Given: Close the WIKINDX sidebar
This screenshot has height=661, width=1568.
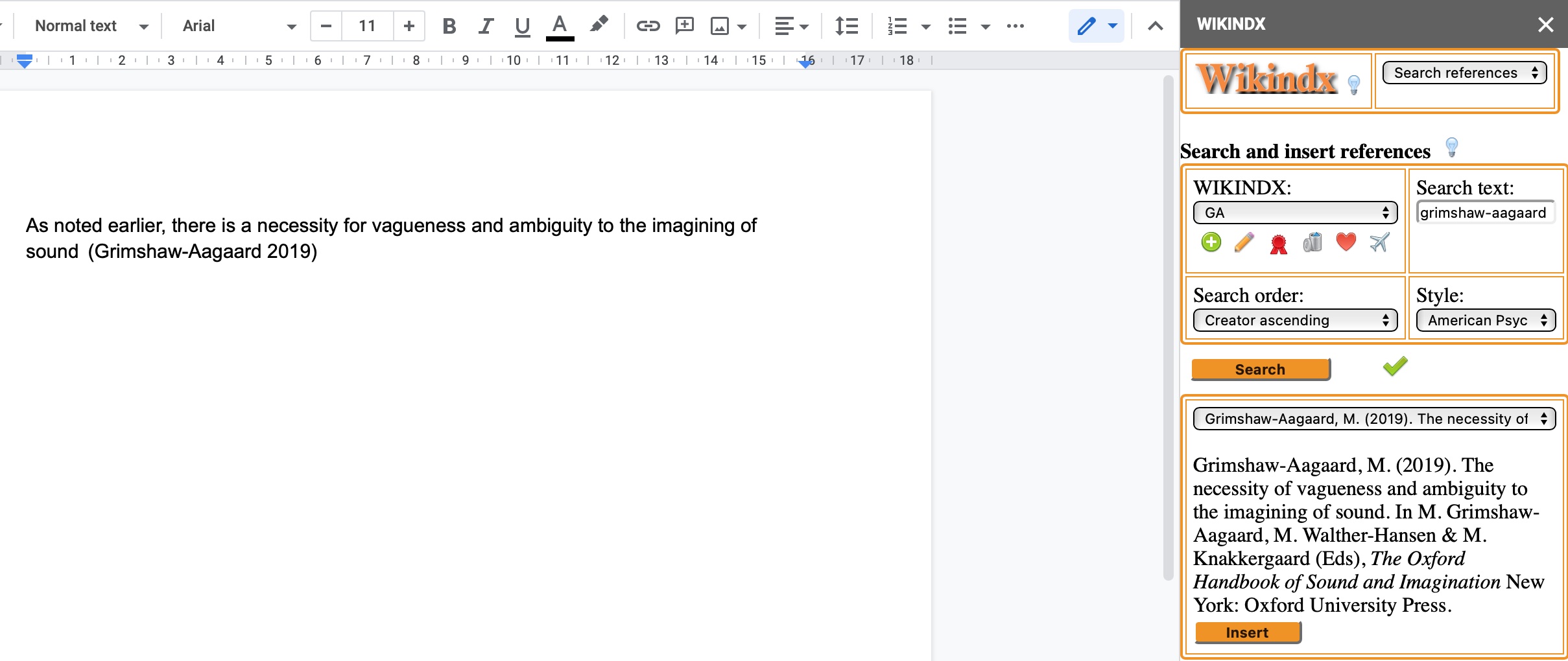Looking at the screenshot, I should [1546, 25].
